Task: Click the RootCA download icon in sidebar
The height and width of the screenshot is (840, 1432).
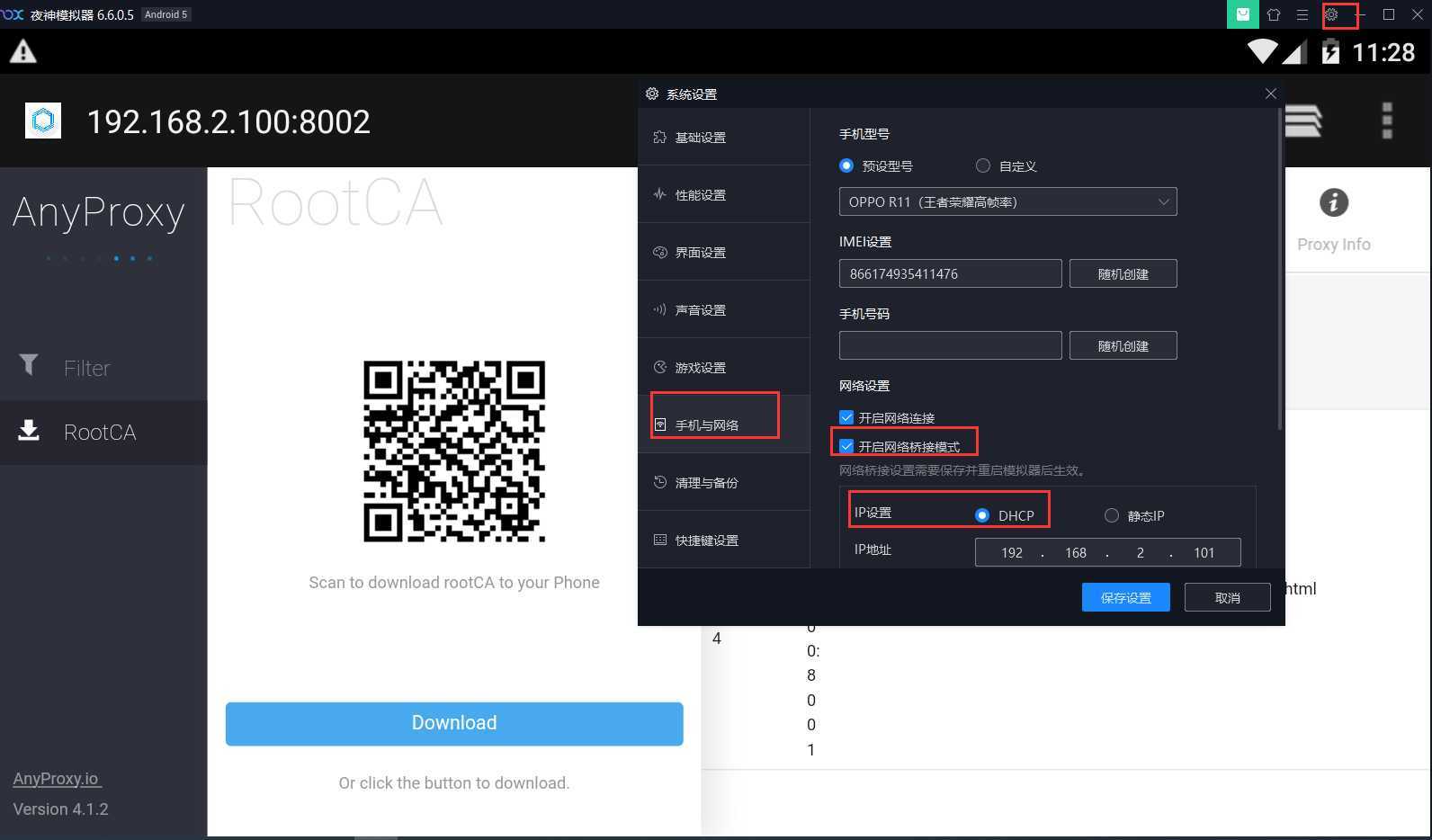Action: click(x=29, y=430)
